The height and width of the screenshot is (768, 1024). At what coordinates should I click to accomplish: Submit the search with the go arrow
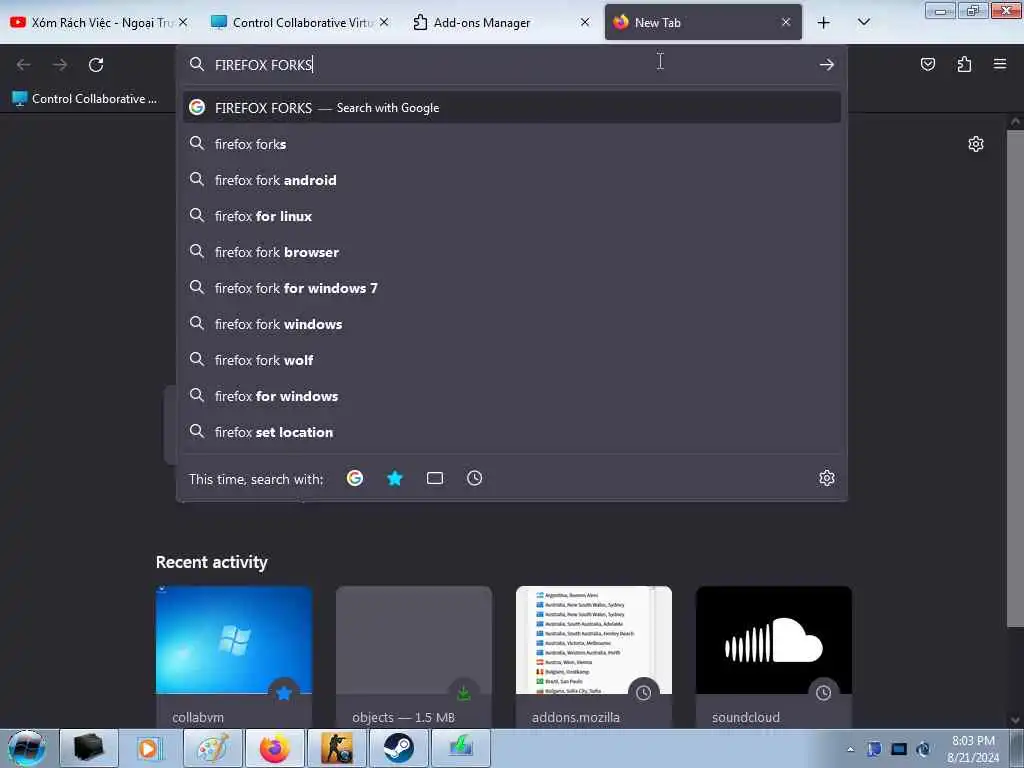827,65
